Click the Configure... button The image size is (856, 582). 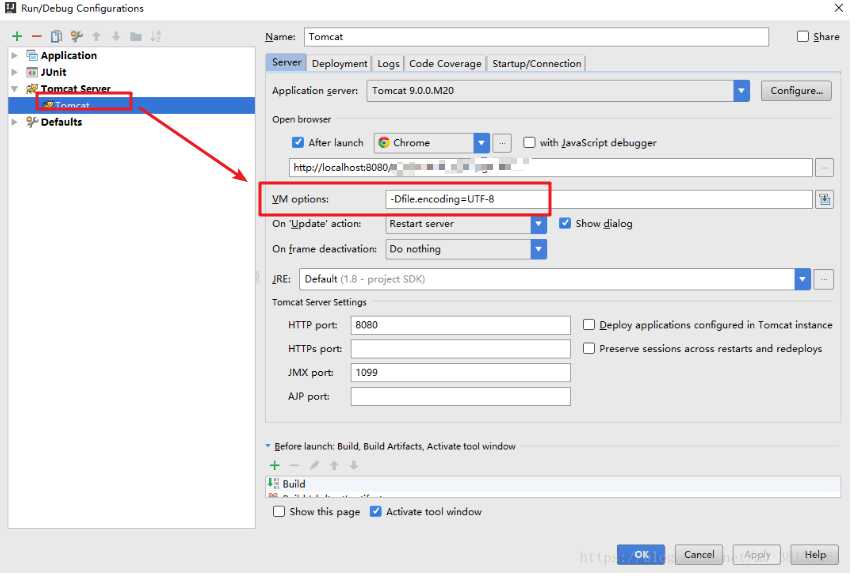click(796, 91)
